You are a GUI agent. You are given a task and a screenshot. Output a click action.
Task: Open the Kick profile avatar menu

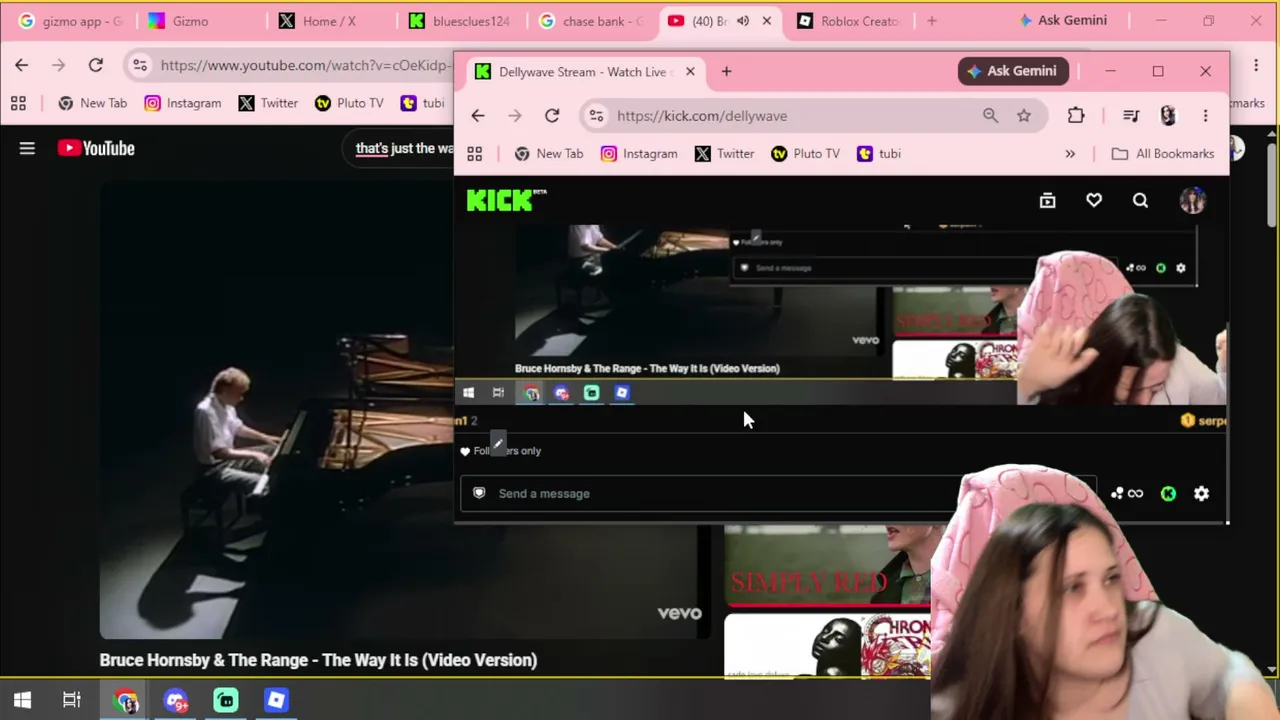pos(1193,201)
